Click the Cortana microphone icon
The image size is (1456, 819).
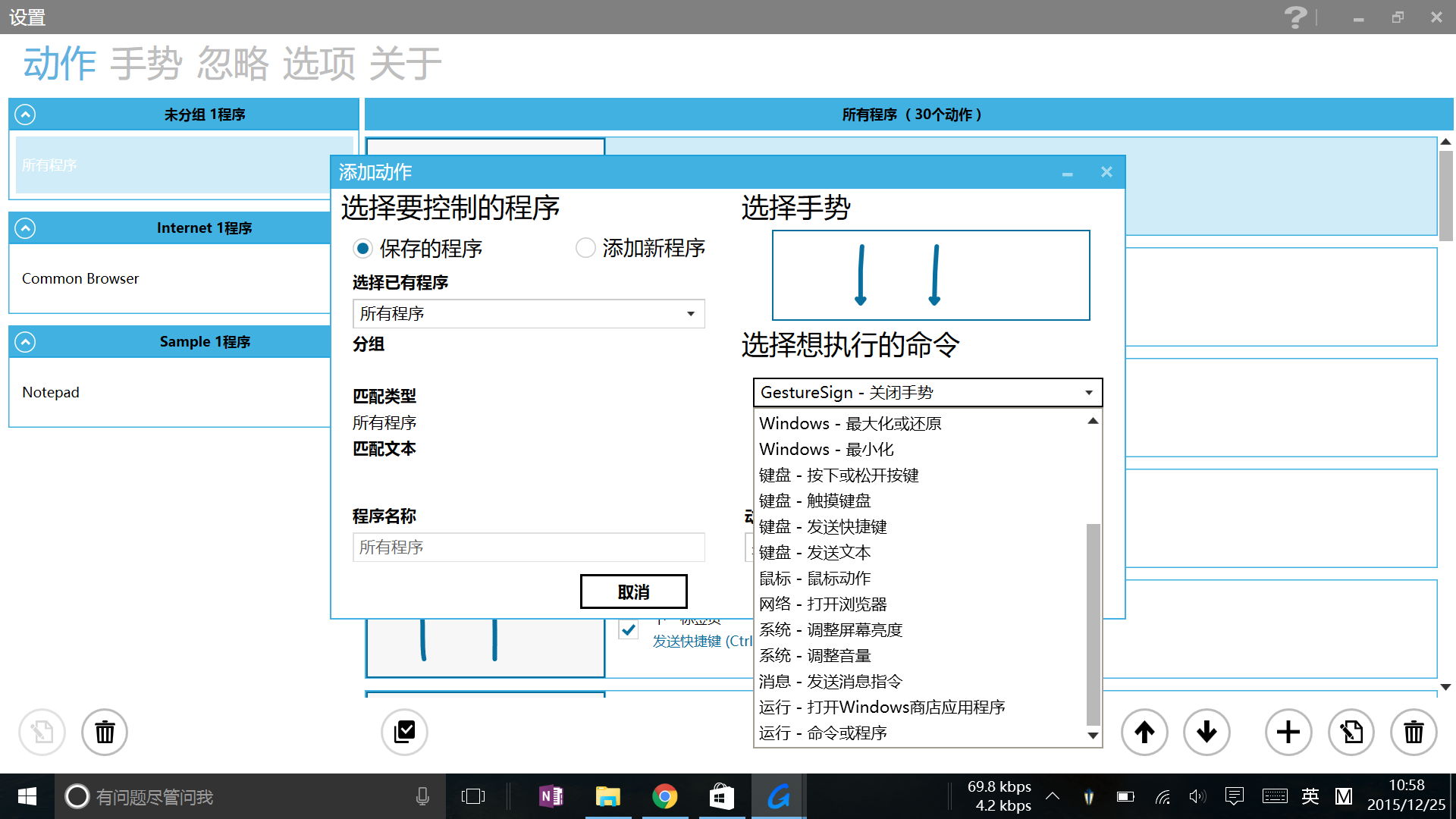tap(422, 796)
